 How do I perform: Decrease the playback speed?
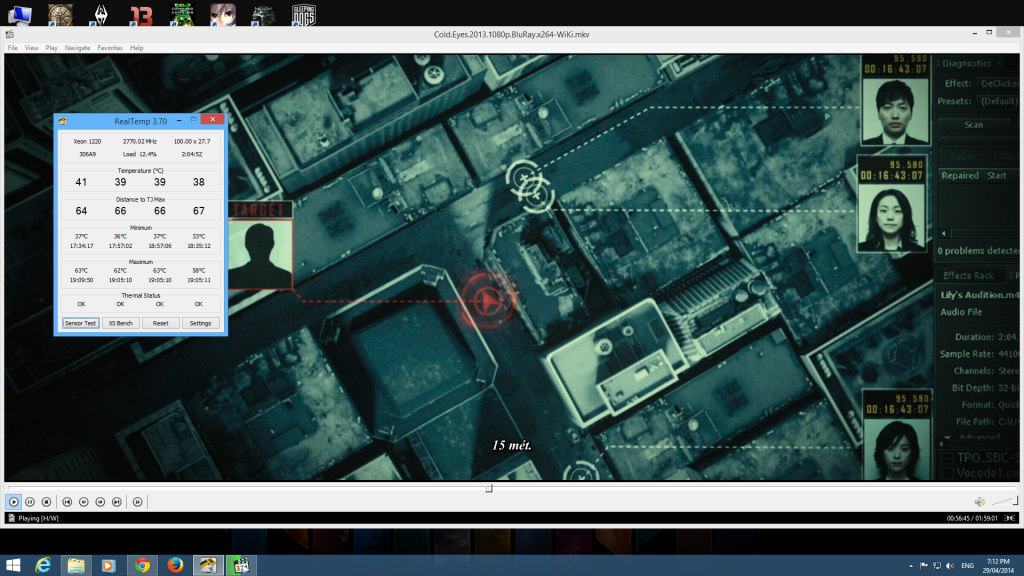coord(84,502)
